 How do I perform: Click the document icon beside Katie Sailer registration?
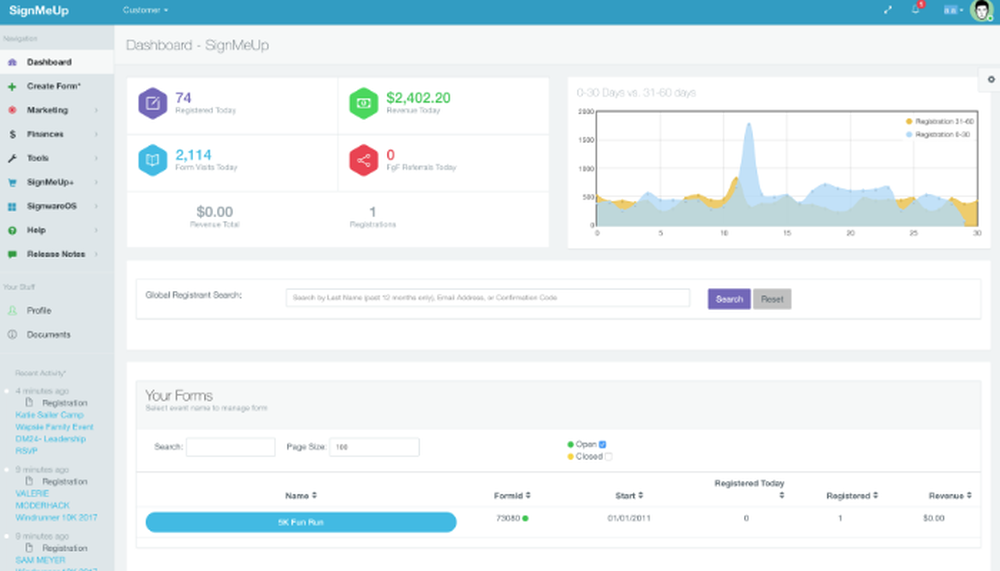click(x=29, y=403)
